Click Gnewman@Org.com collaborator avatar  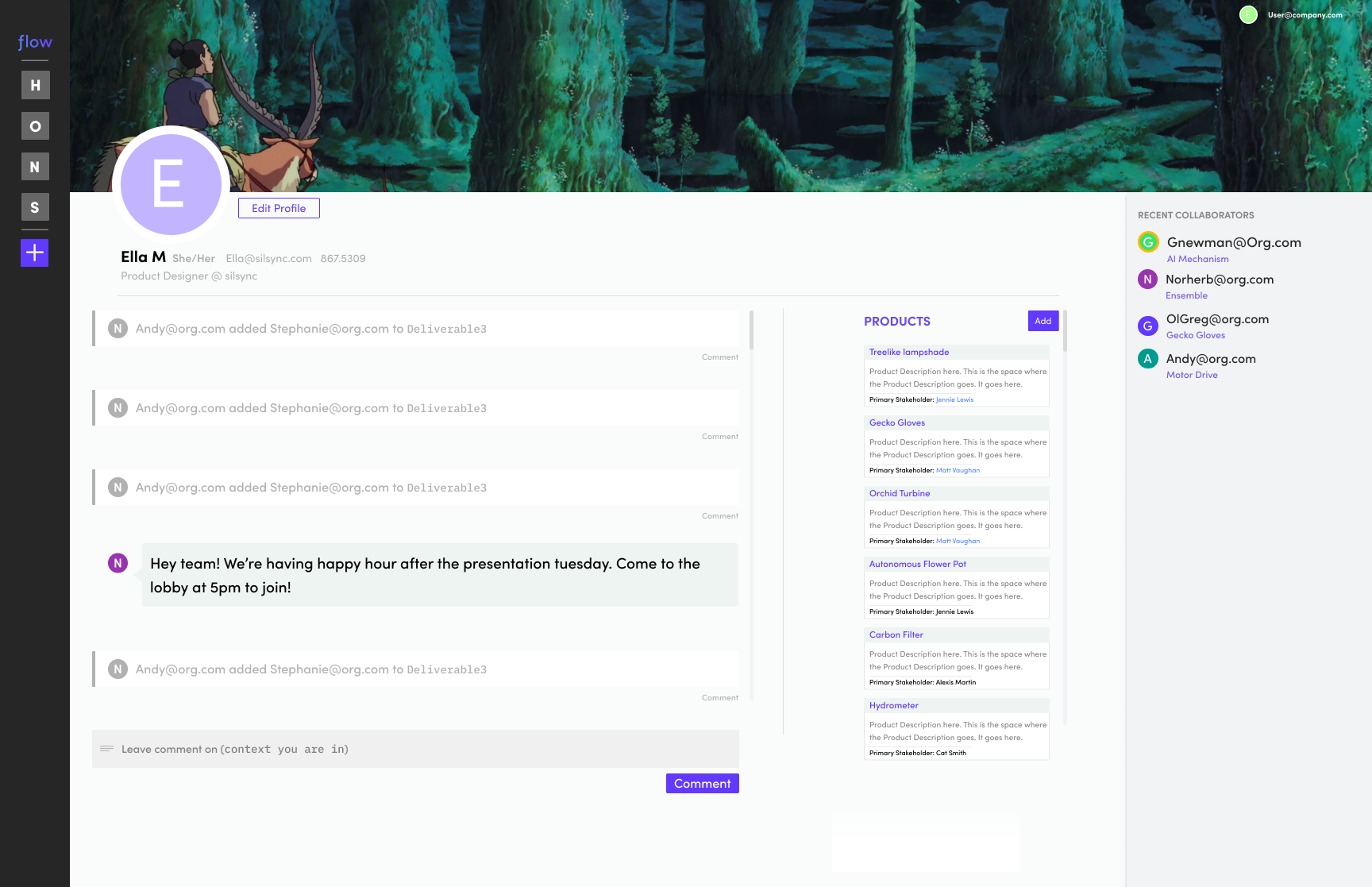coord(1148,242)
